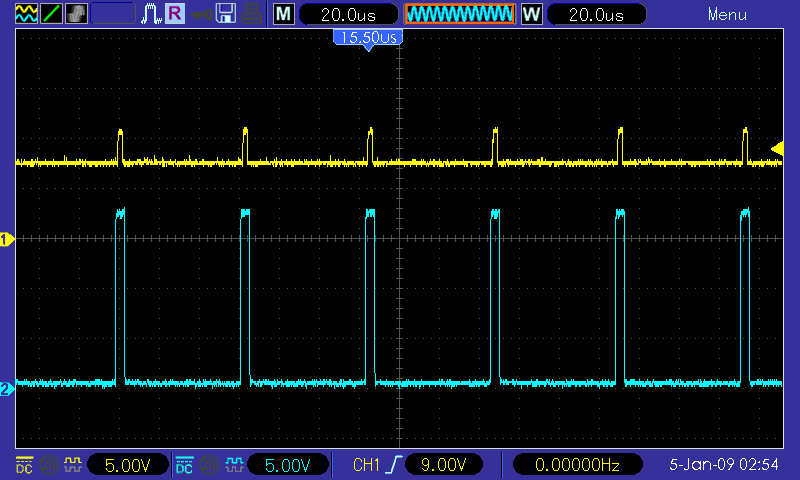Toggle the CH1 20 MHz bandwidth limit icon

tap(48, 465)
